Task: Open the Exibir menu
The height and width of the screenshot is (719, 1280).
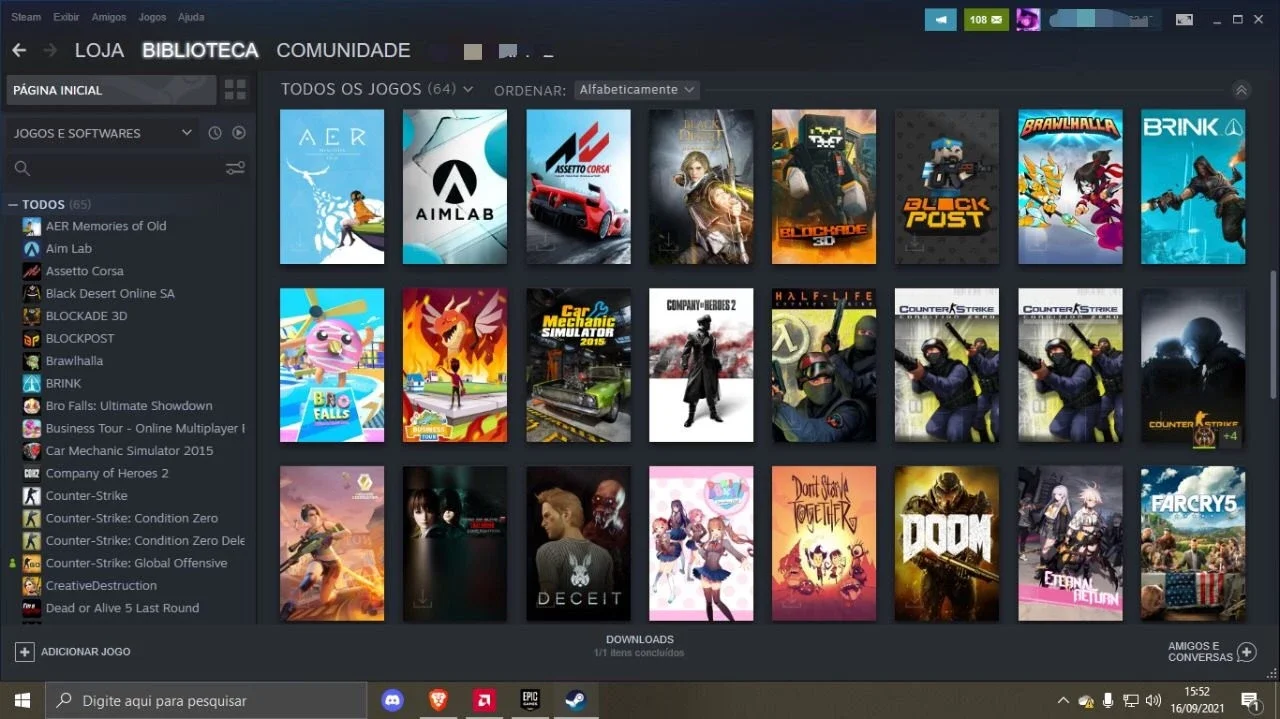Action: coord(66,17)
